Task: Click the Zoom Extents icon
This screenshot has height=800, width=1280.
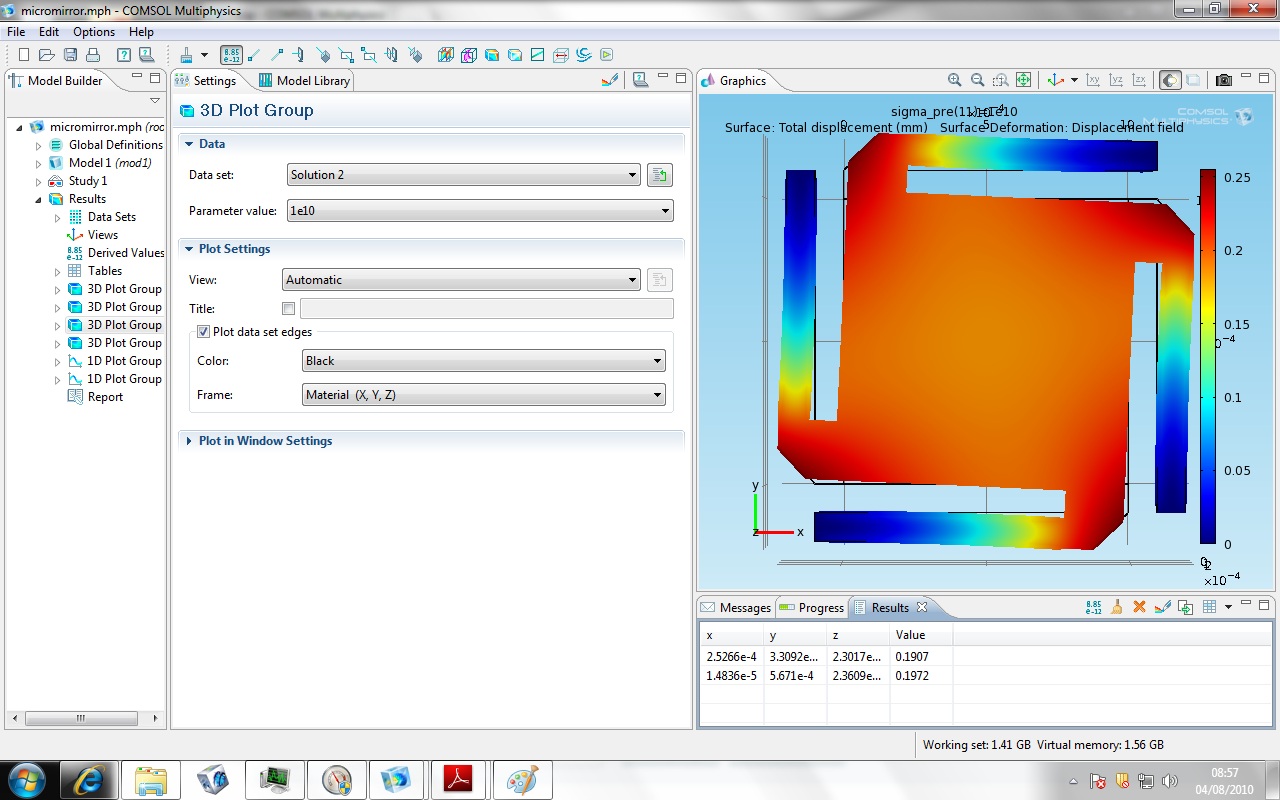Action: 1024,80
